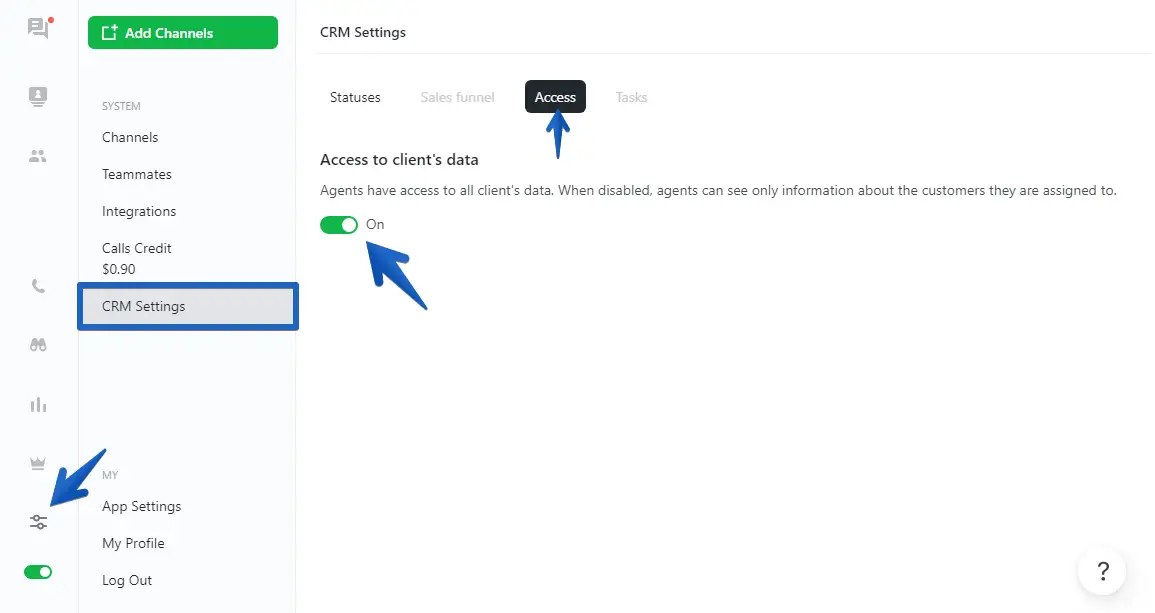Viewport: 1155px width, 613px height.
Task: Open the settings sliders icon in sidebar
Action: pyautogui.click(x=38, y=522)
